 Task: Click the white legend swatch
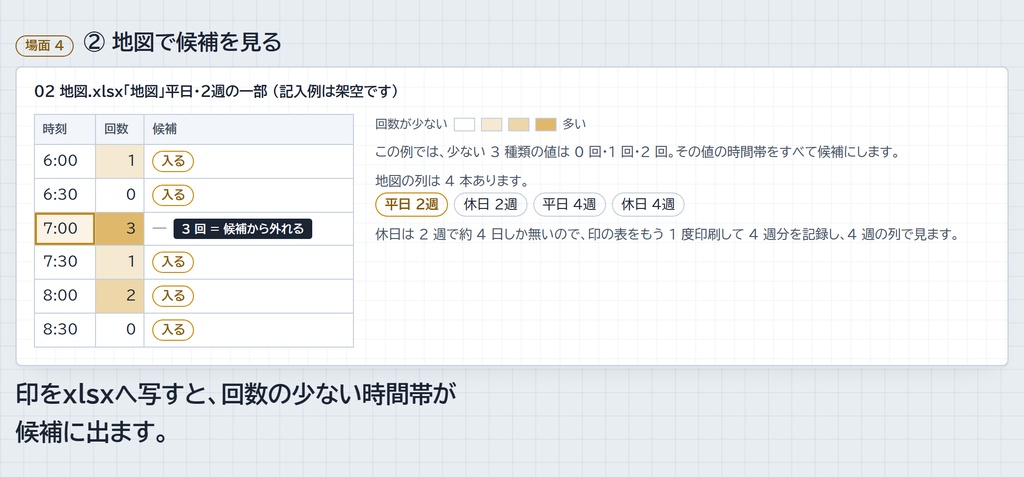[464, 124]
